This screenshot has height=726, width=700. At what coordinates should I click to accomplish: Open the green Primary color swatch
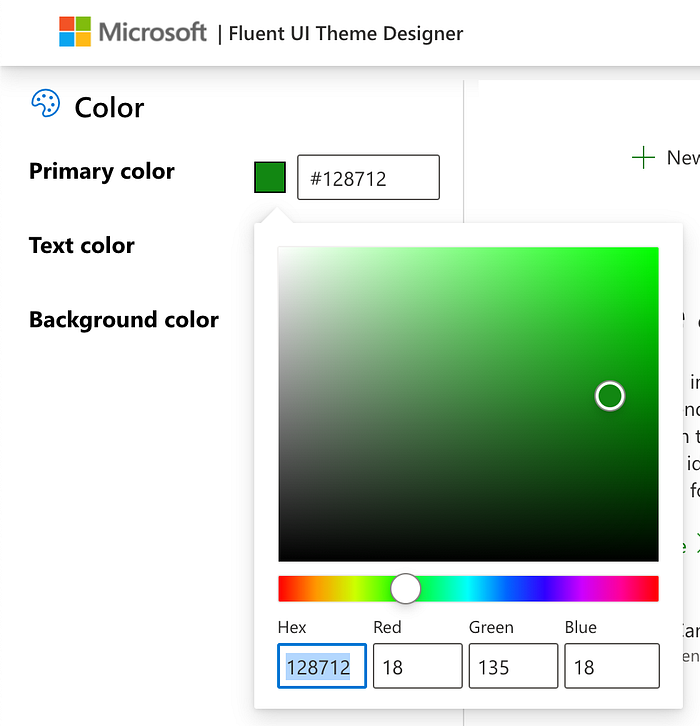point(270,177)
